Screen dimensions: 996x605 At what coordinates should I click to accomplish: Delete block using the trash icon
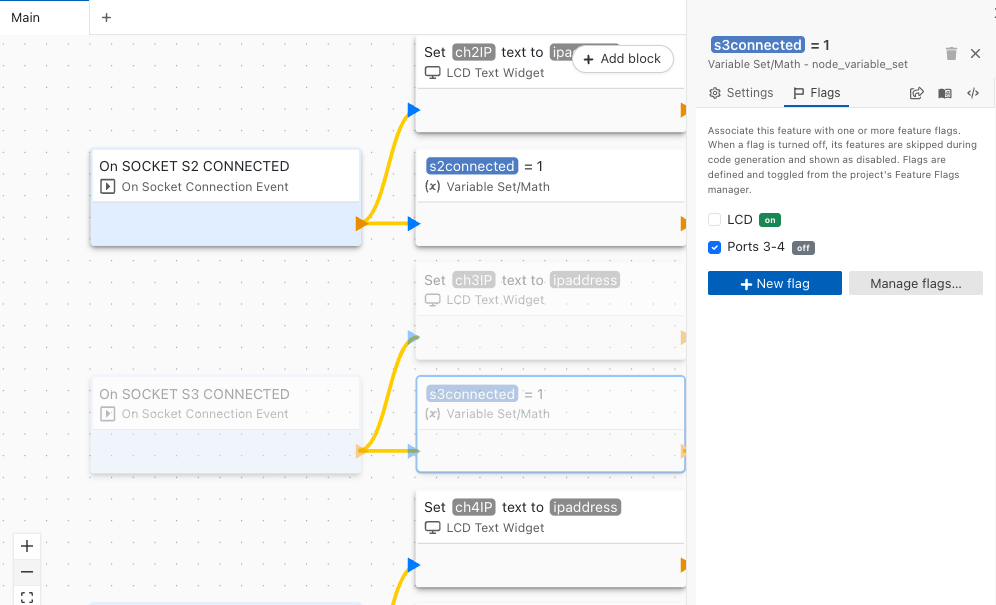click(951, 53)
